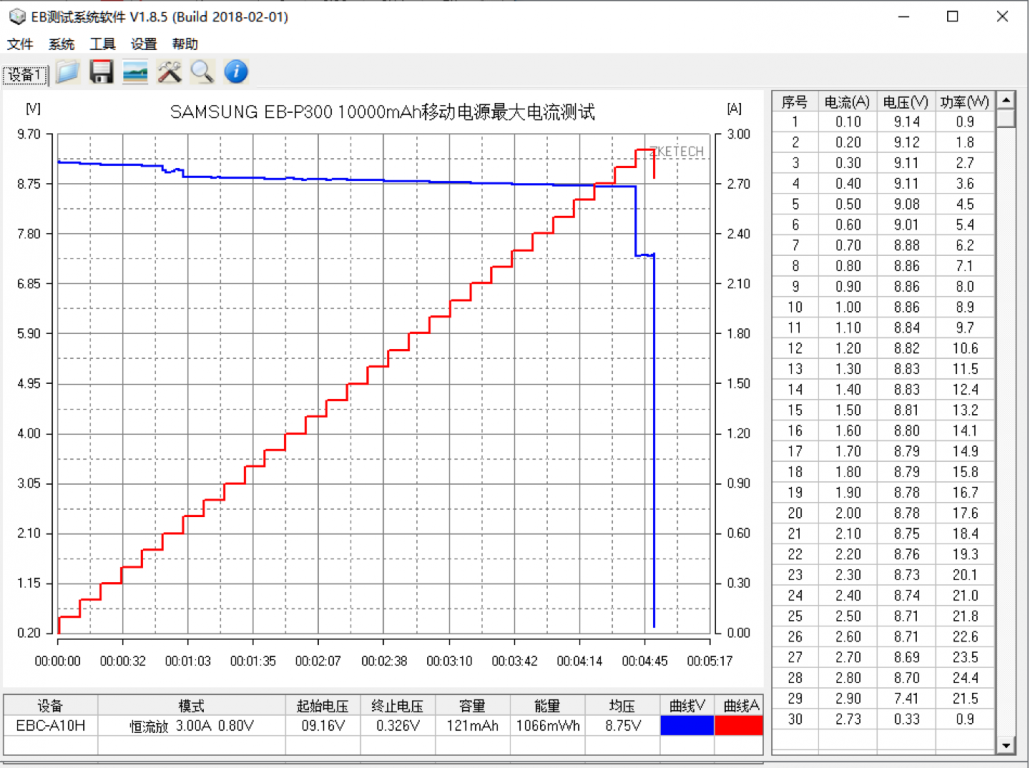Close the EB test software window
Image resolution: width=1030 pixels, height=768 pixels.
[1002, 16]
